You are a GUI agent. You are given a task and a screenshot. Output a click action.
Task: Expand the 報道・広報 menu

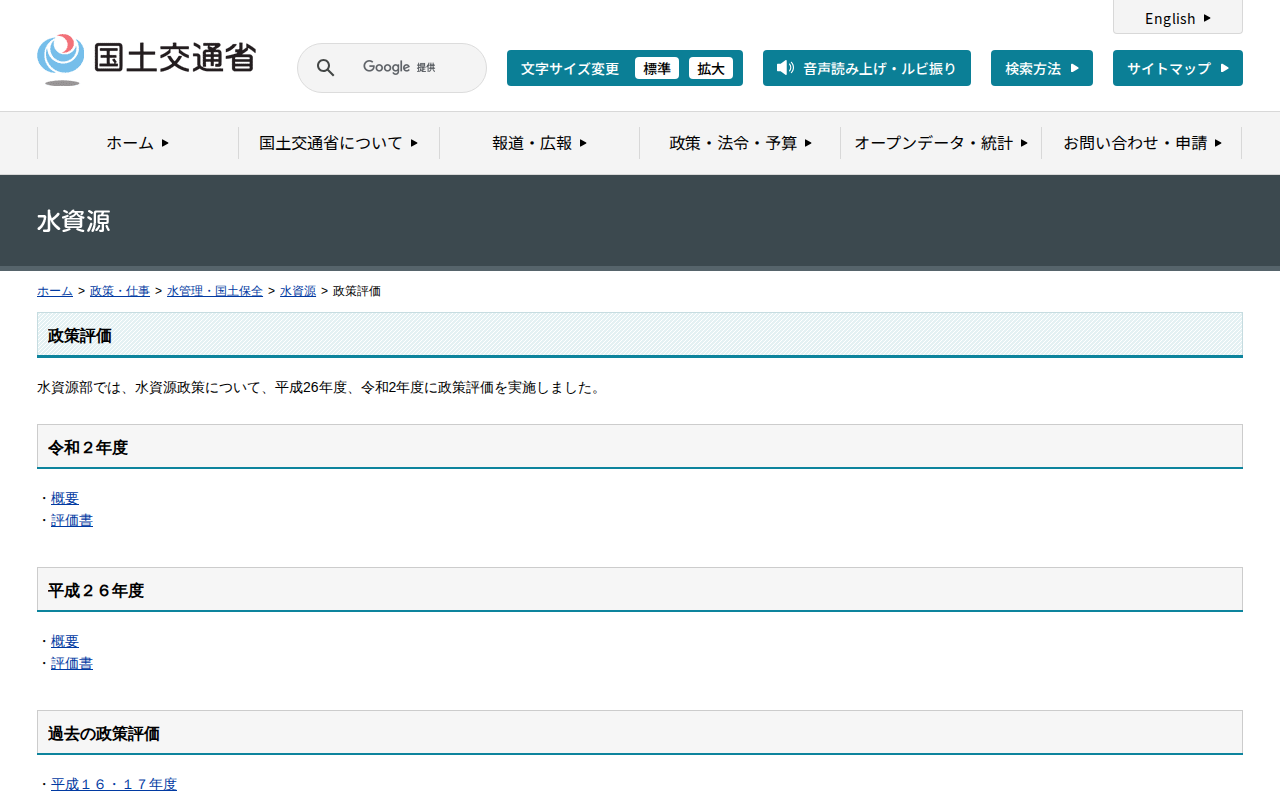(x=539, y=143)
